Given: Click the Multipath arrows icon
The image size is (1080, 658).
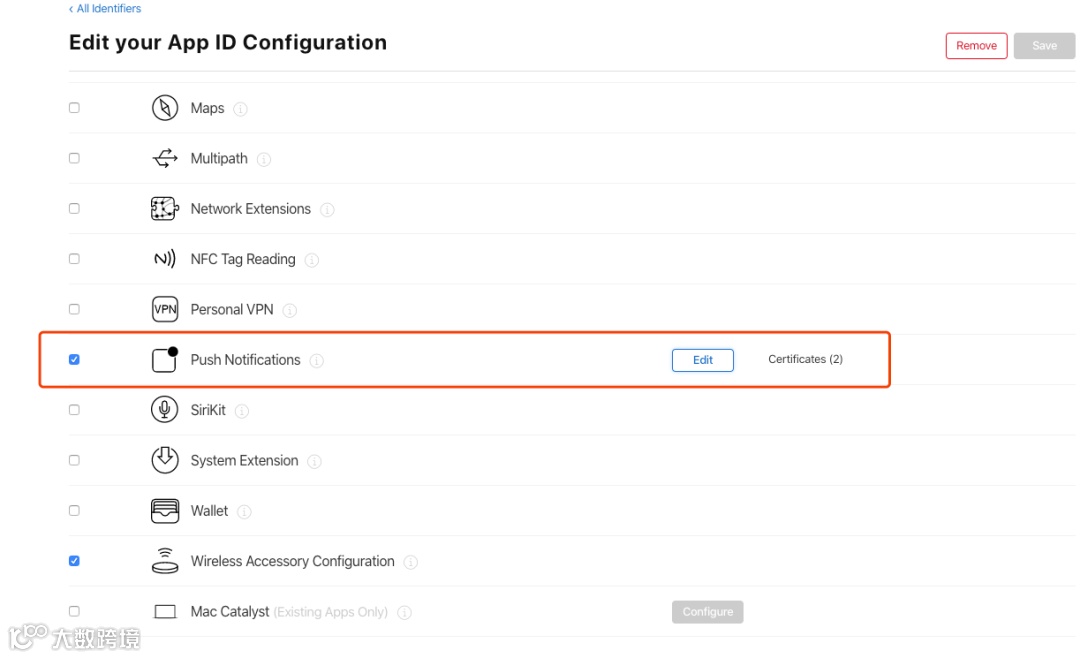Looking at the screenshot, I should coord(165,158).
